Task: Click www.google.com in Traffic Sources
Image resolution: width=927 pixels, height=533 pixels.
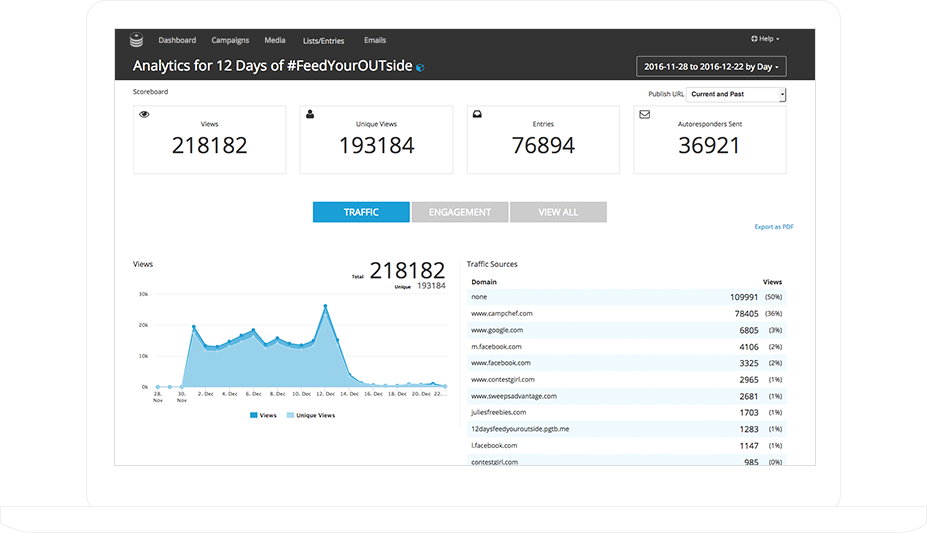Action: tap(497, 330)
